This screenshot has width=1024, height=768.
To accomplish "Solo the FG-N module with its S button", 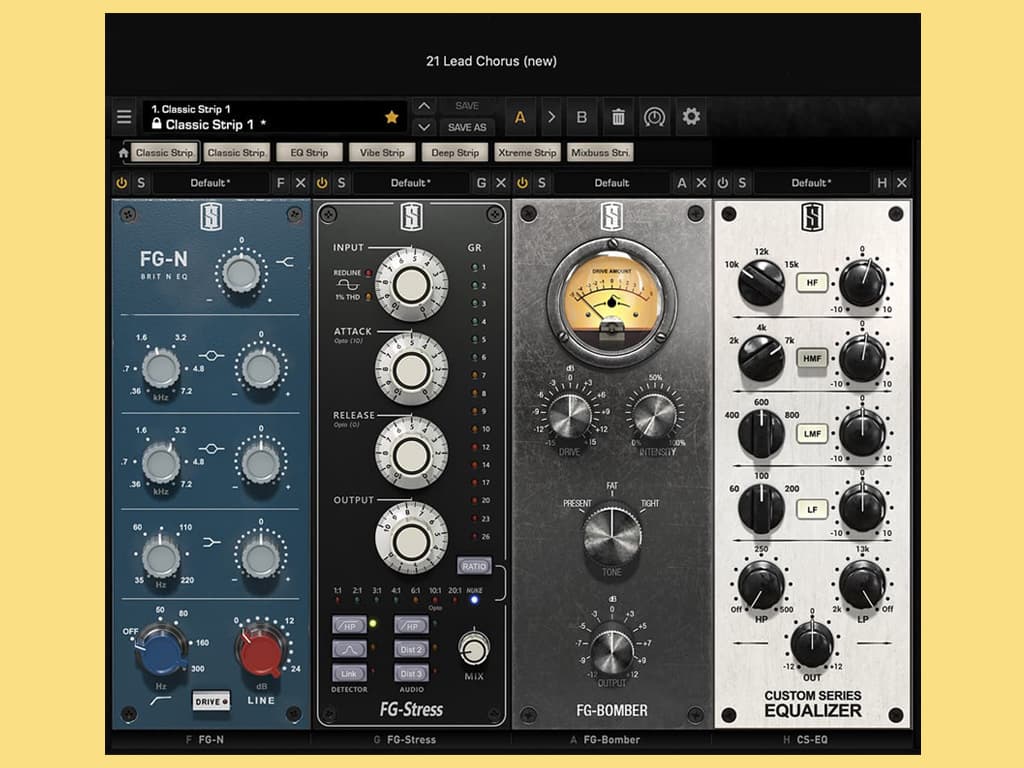I will click(x=141, y=183).
